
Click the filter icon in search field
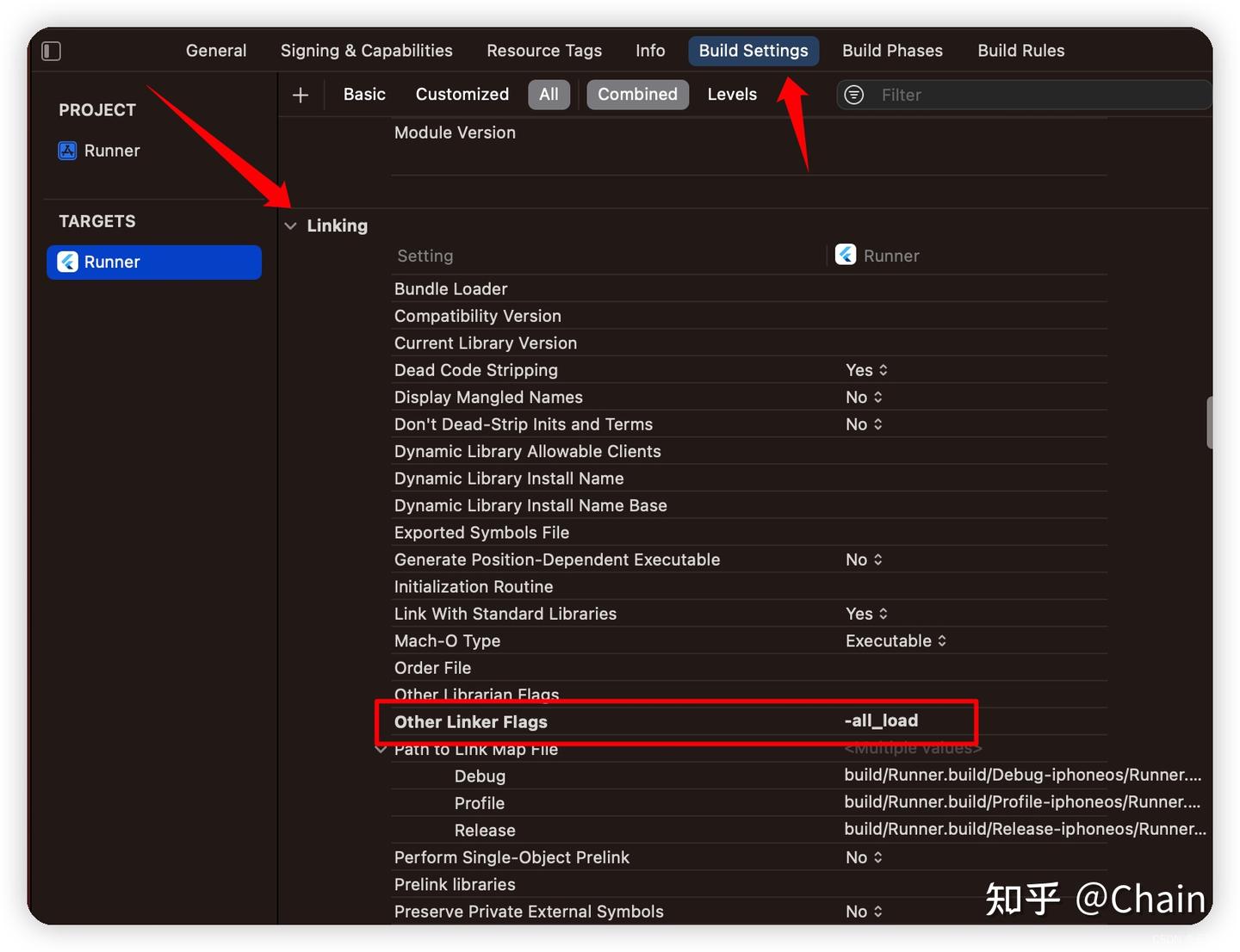pos(854,95)
